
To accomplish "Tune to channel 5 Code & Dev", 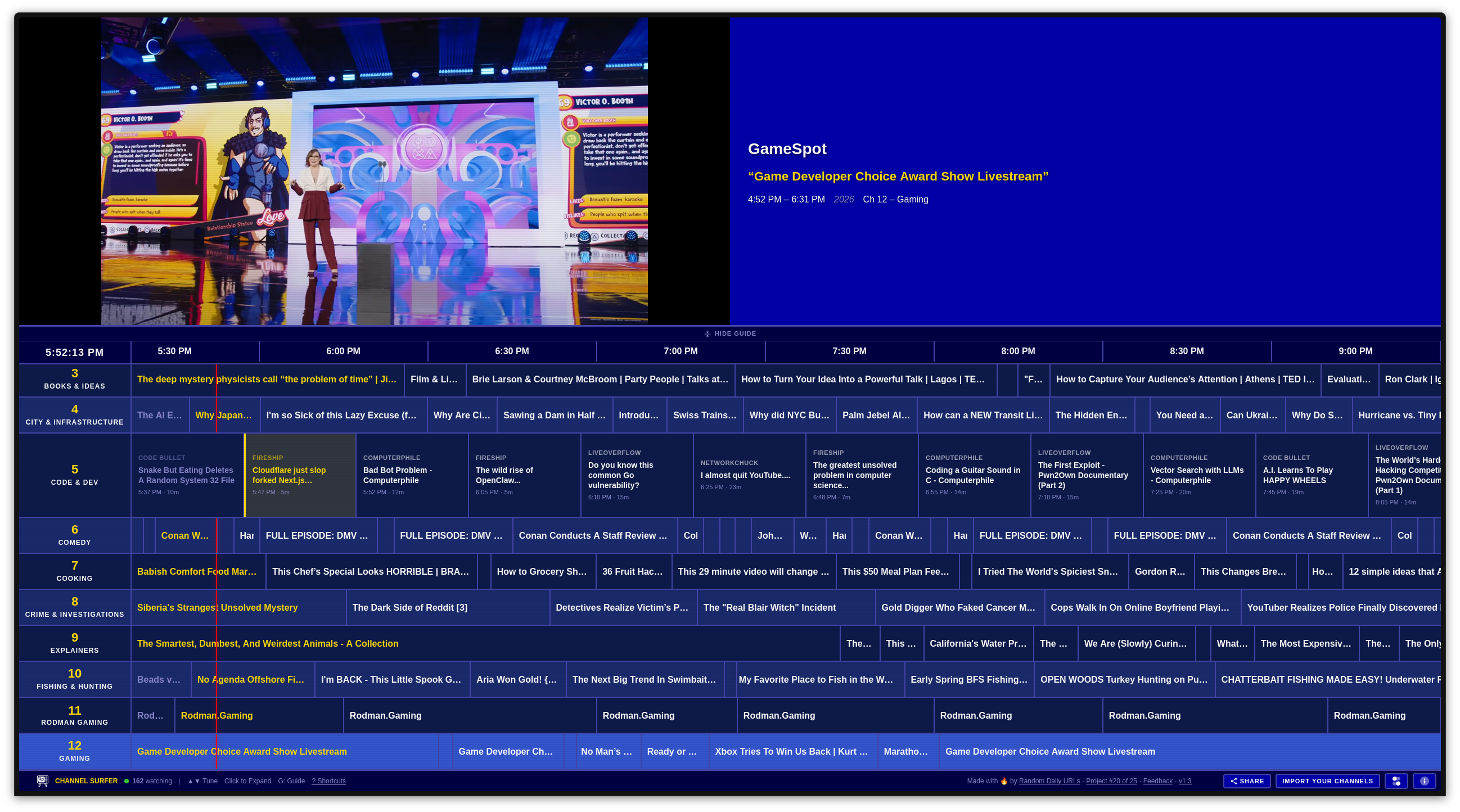I will click(x=74, y=475).
